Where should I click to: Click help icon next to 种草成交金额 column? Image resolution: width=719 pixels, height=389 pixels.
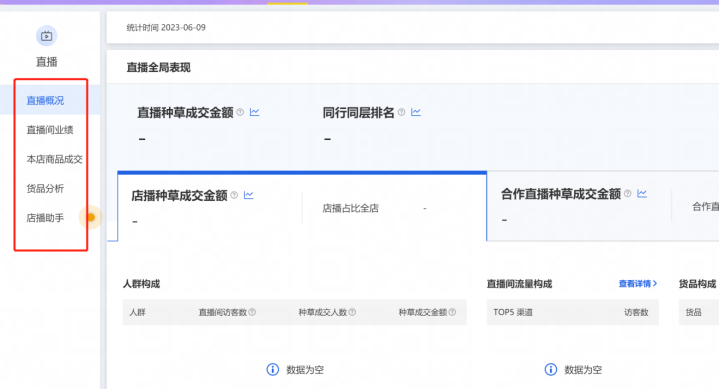coord(452,312)
